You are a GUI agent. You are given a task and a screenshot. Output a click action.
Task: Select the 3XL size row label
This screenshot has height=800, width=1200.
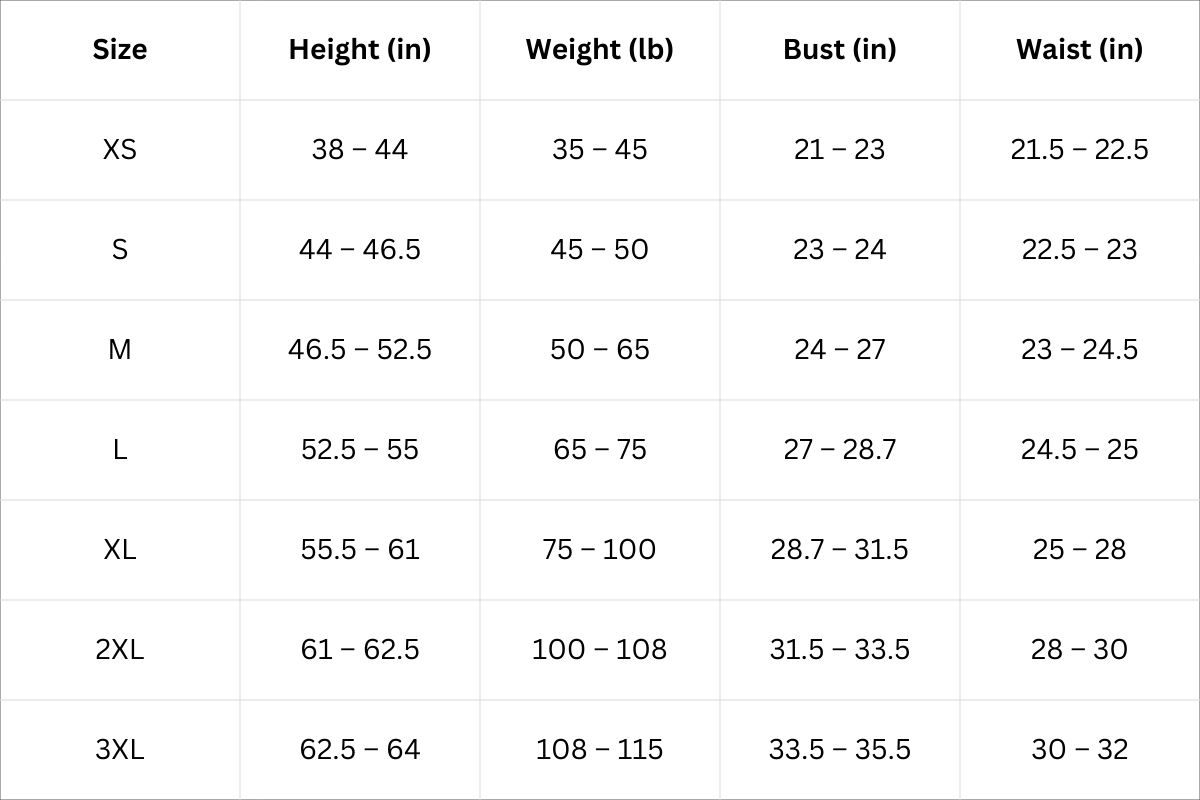coord(120,750)
